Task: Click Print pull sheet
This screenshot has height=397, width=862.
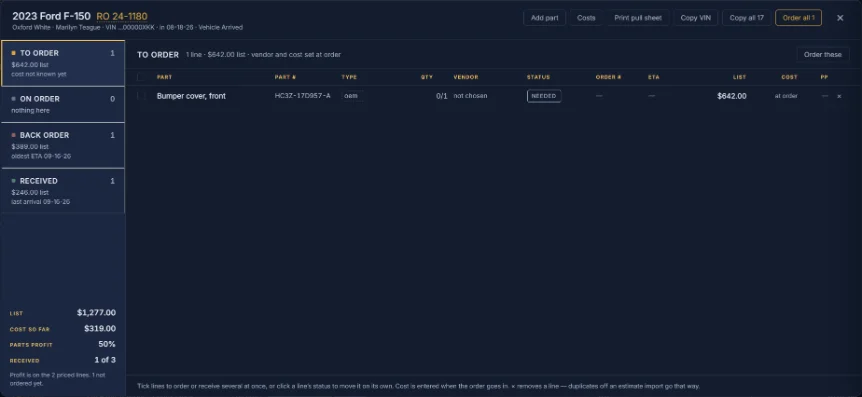Action: click(638, 18)
